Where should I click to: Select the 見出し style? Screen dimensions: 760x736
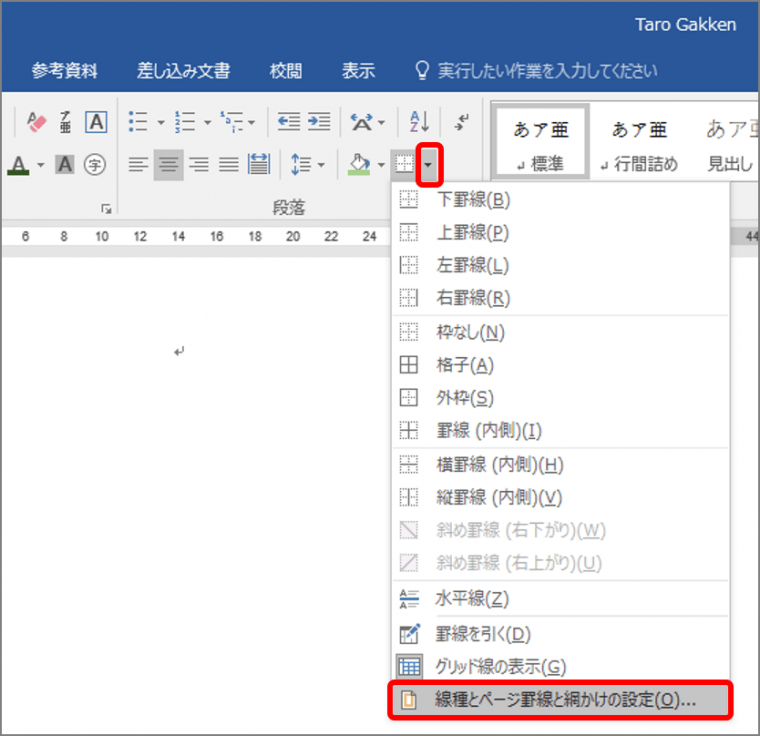pyautogui.click(x=730, y=145)
